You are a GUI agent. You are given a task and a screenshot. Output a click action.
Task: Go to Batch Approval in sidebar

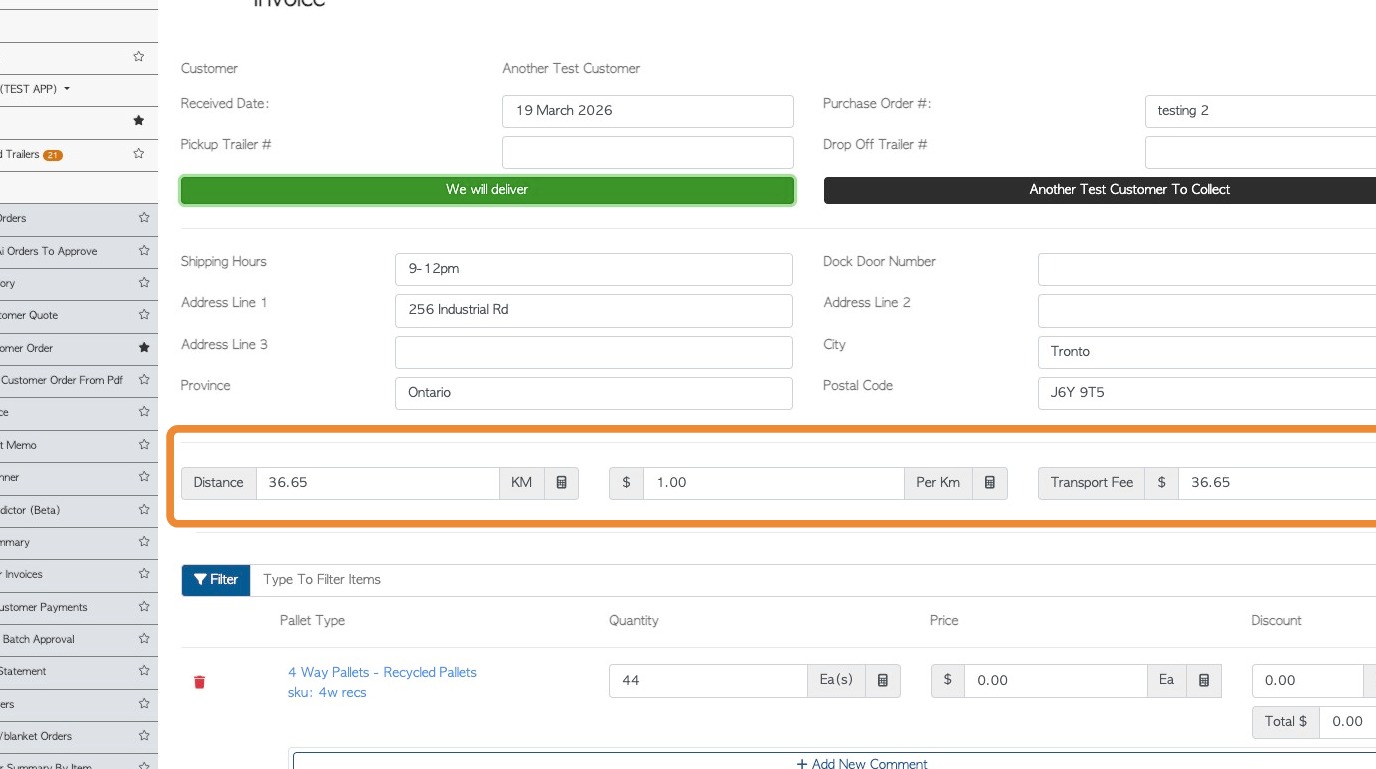click(39, 639)
